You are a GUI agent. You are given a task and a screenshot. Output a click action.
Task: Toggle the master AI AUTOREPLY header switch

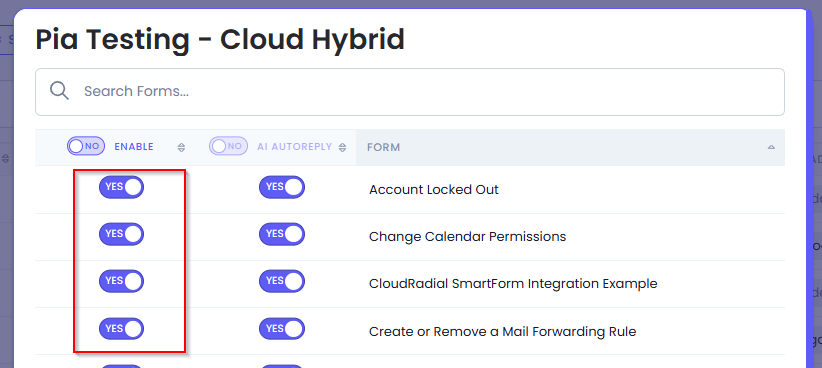[229, 146]
